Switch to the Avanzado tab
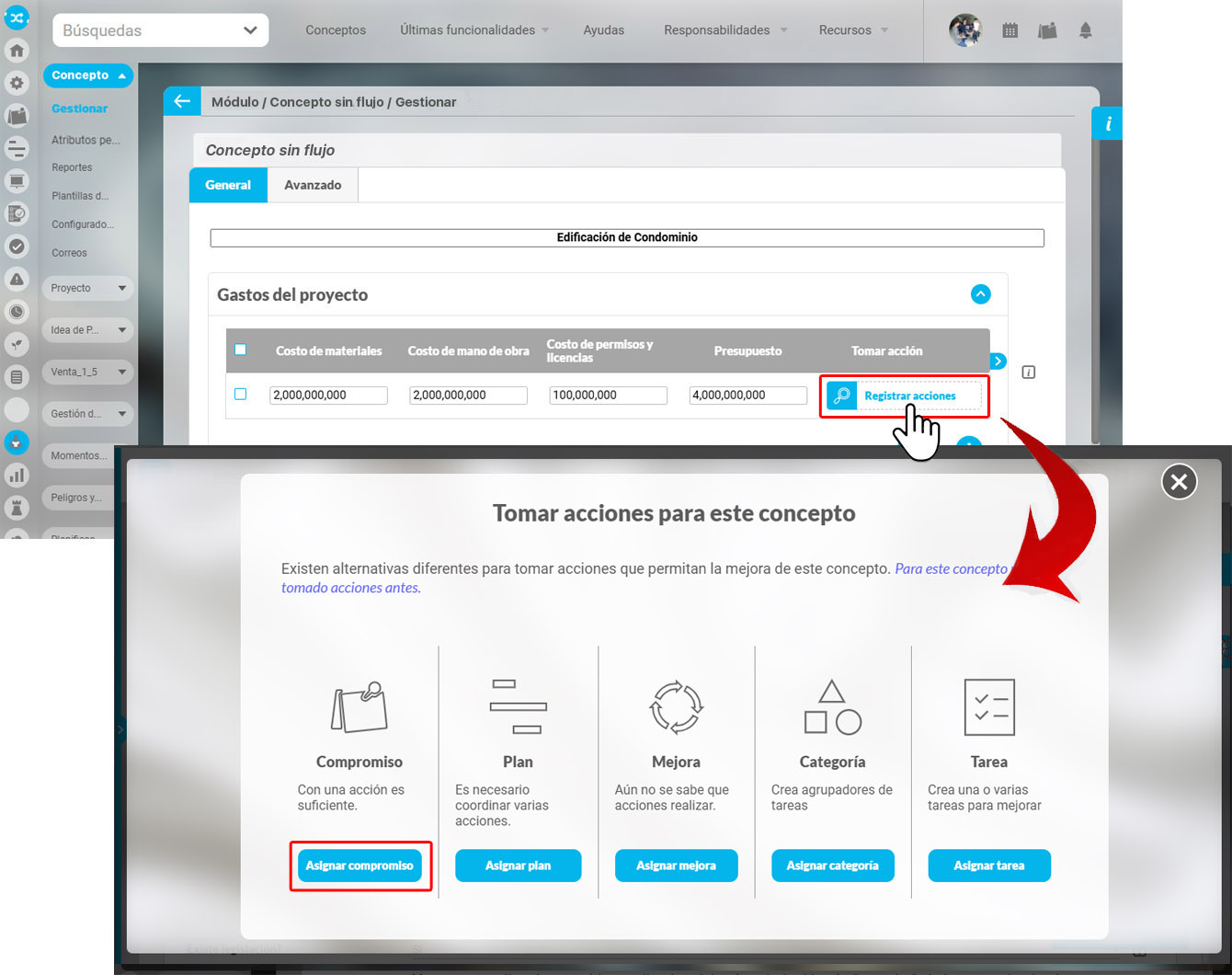1232x975 pixels. (313, 185)
